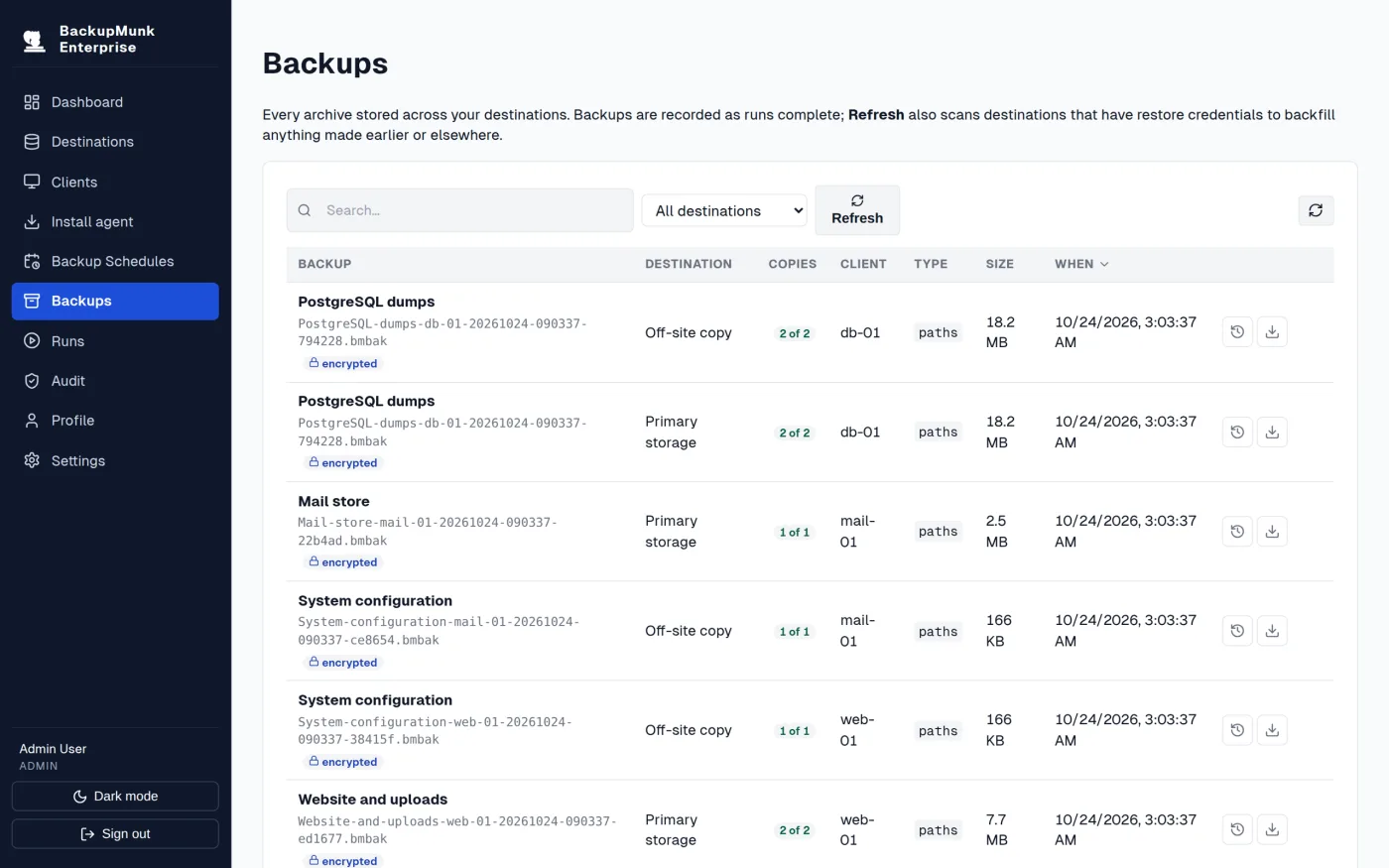The width and height of the screenshot is (1389, 868).
Task: Click encrypted badge on System configuration web-01
Action: click(x=342, y=762)
